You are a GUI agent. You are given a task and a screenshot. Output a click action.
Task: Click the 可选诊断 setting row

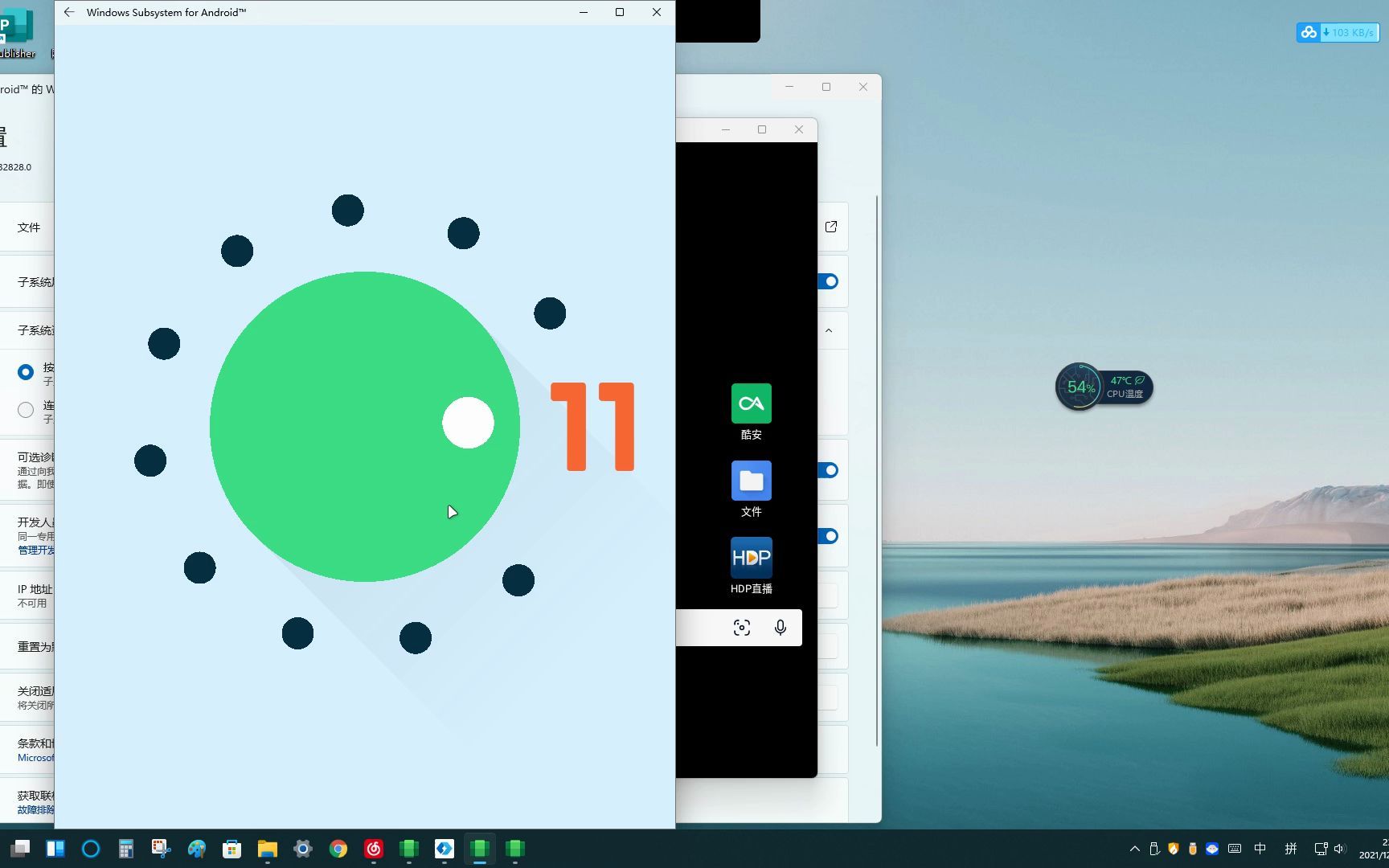click(x=27, y=470)
